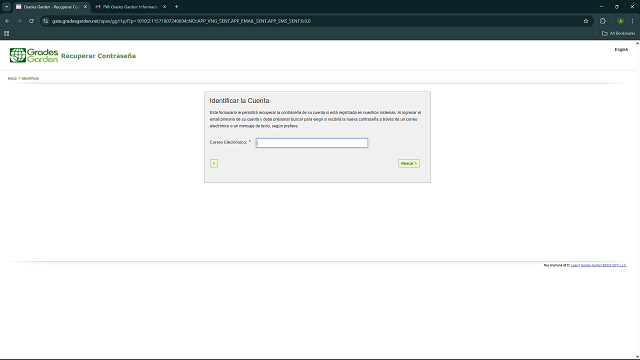Click the page's vertical scrollbar

coord(637,200)
